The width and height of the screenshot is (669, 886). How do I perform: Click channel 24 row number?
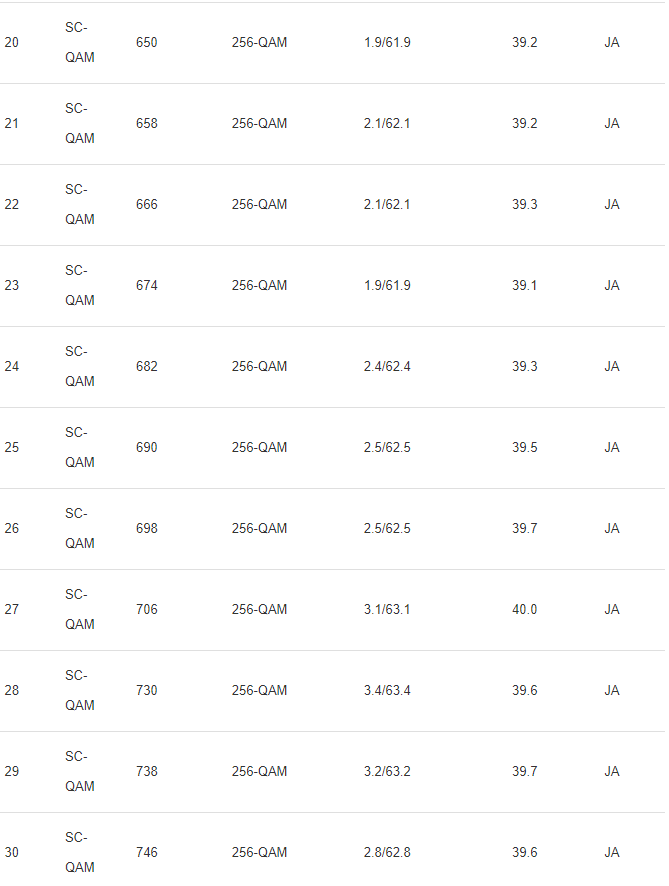click(x=11, y=366)
